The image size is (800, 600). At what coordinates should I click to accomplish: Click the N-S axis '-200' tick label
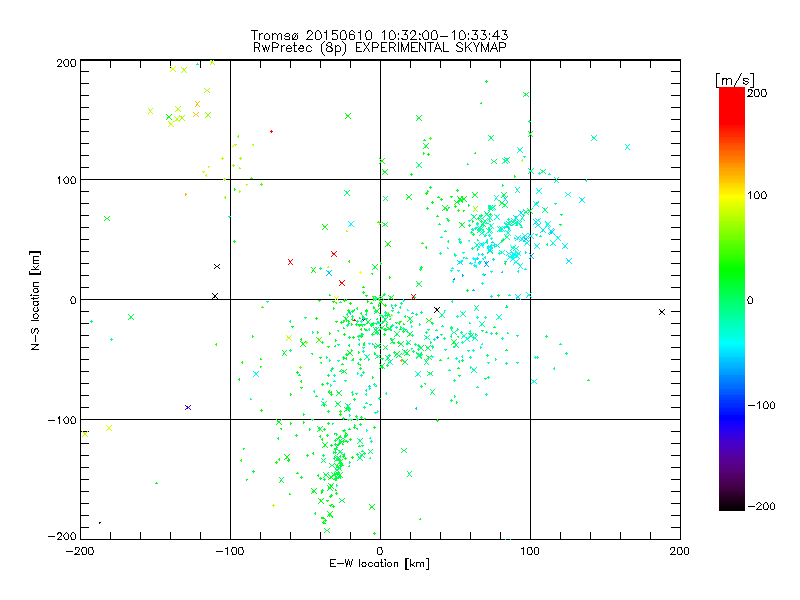coord(62,536)
